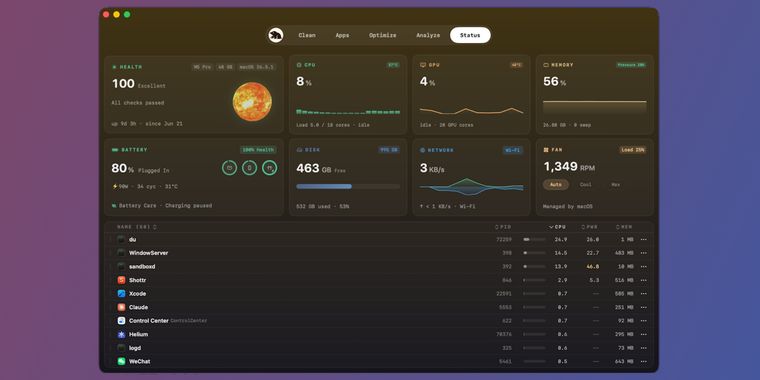Viewport: 760px width, 380px height.
Task: Click the Shottr app icon in the process list
Action: (121, 280)
